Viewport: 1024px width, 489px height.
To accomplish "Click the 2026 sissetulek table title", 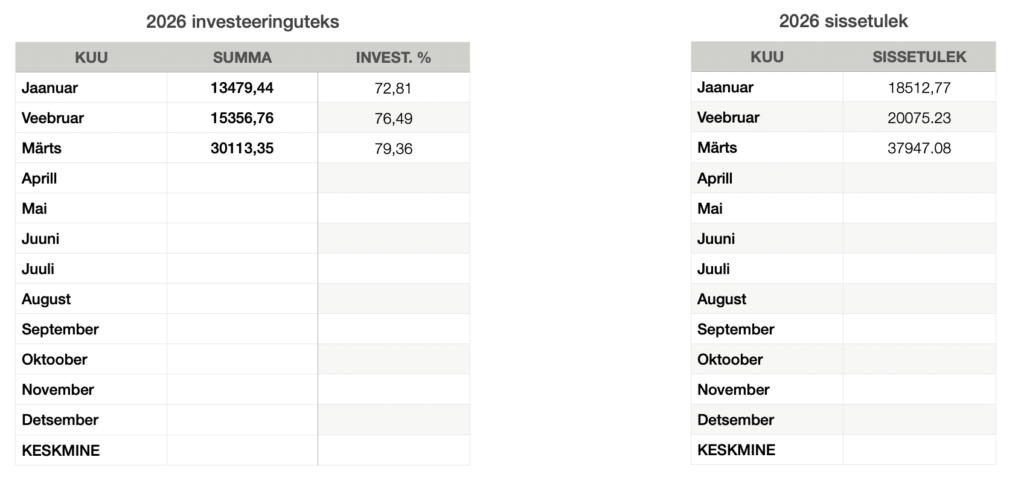I will [842, 20].
